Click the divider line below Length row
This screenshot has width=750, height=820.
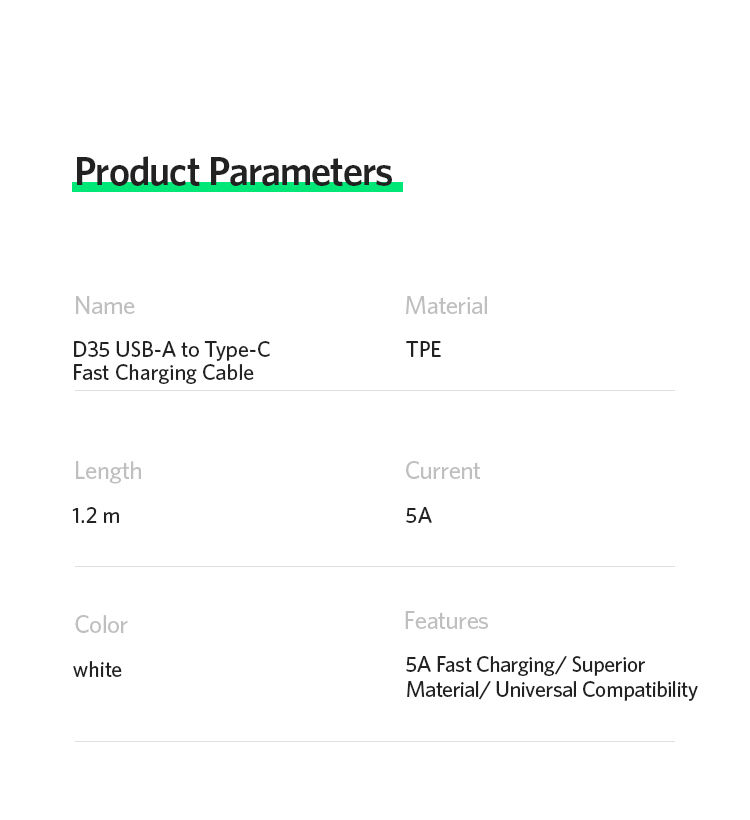tap(374, 566)
